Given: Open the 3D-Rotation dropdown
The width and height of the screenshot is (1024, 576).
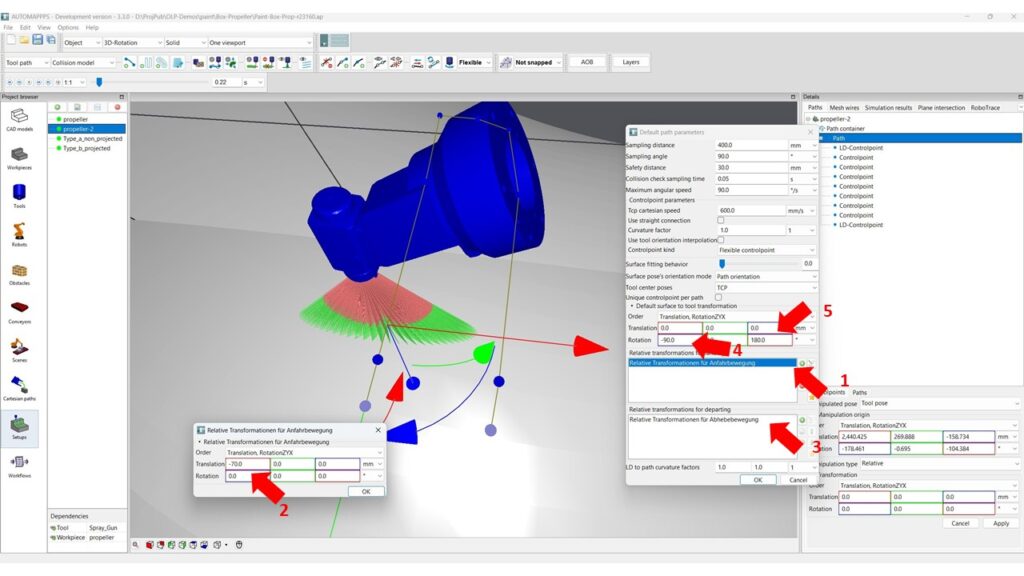Looking at the screenshot, I should (x=133, y=42).
